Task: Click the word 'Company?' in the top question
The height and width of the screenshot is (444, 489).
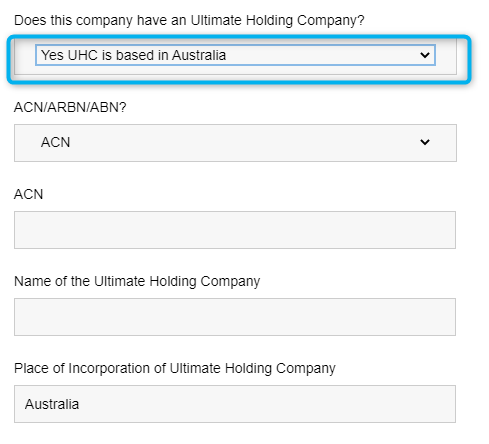Action: click(331, 21)
